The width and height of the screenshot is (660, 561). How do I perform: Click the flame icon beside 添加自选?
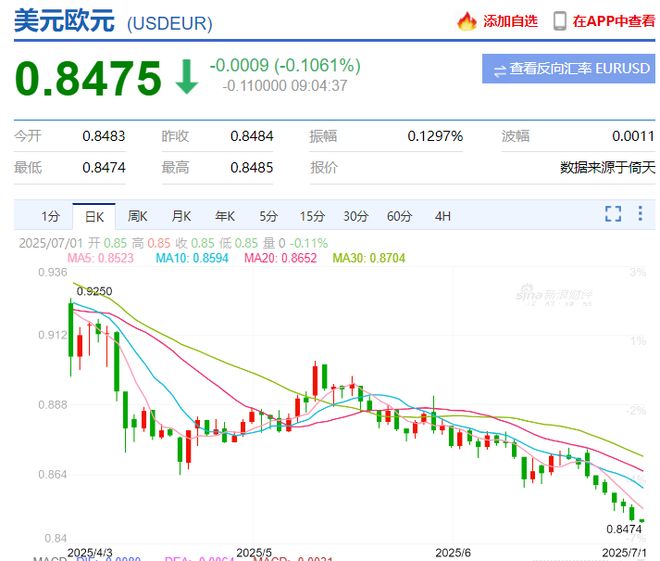coord(467,21)
